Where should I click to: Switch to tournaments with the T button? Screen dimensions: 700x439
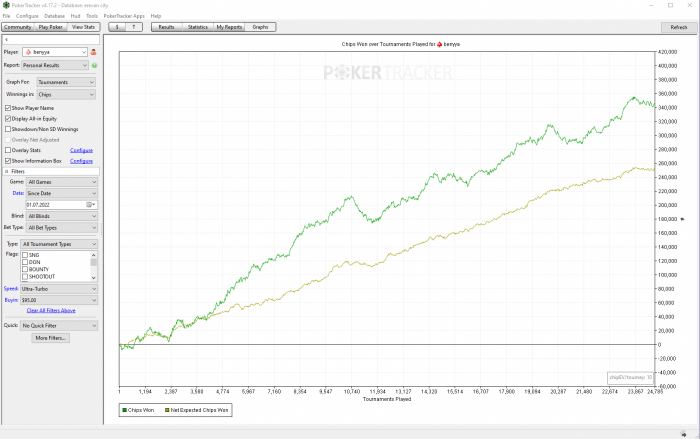click(x=133, y=27)
